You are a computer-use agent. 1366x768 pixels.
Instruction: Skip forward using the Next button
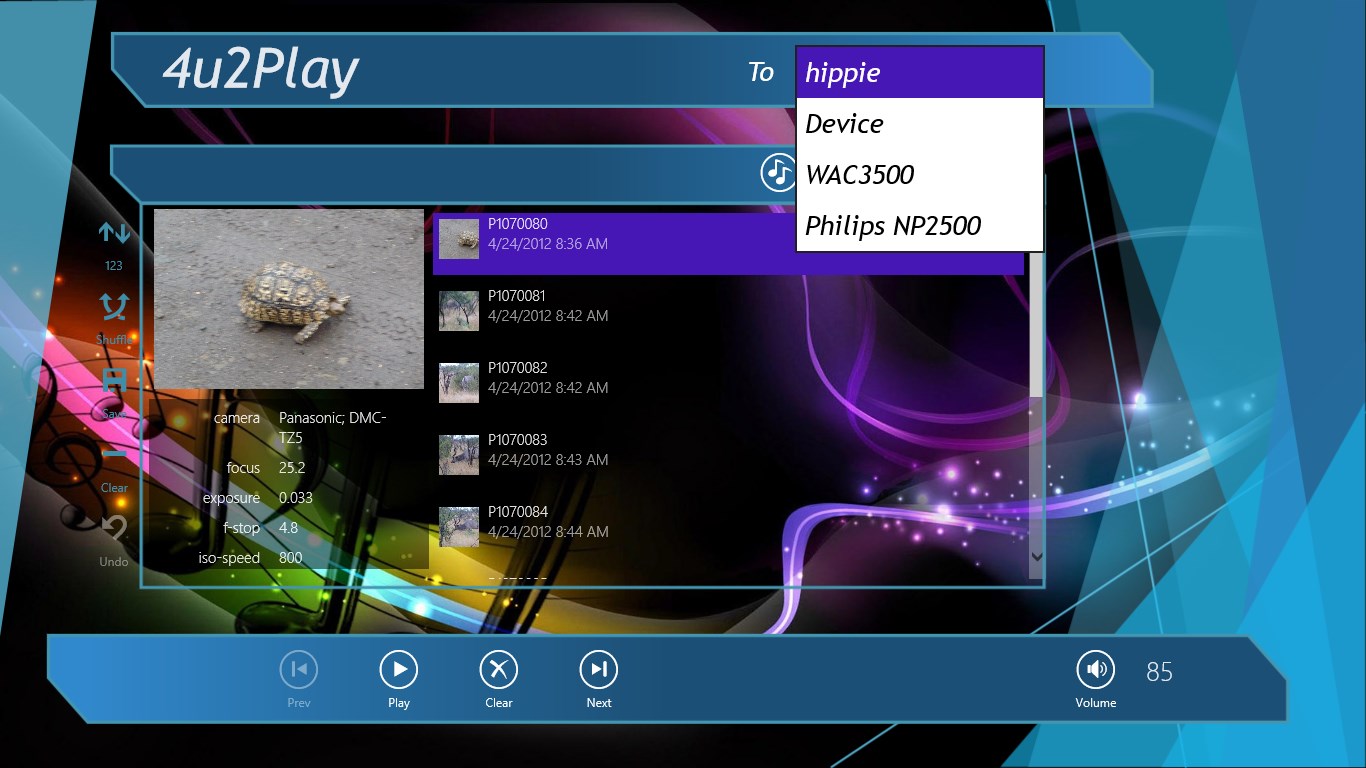click(598, 669)
